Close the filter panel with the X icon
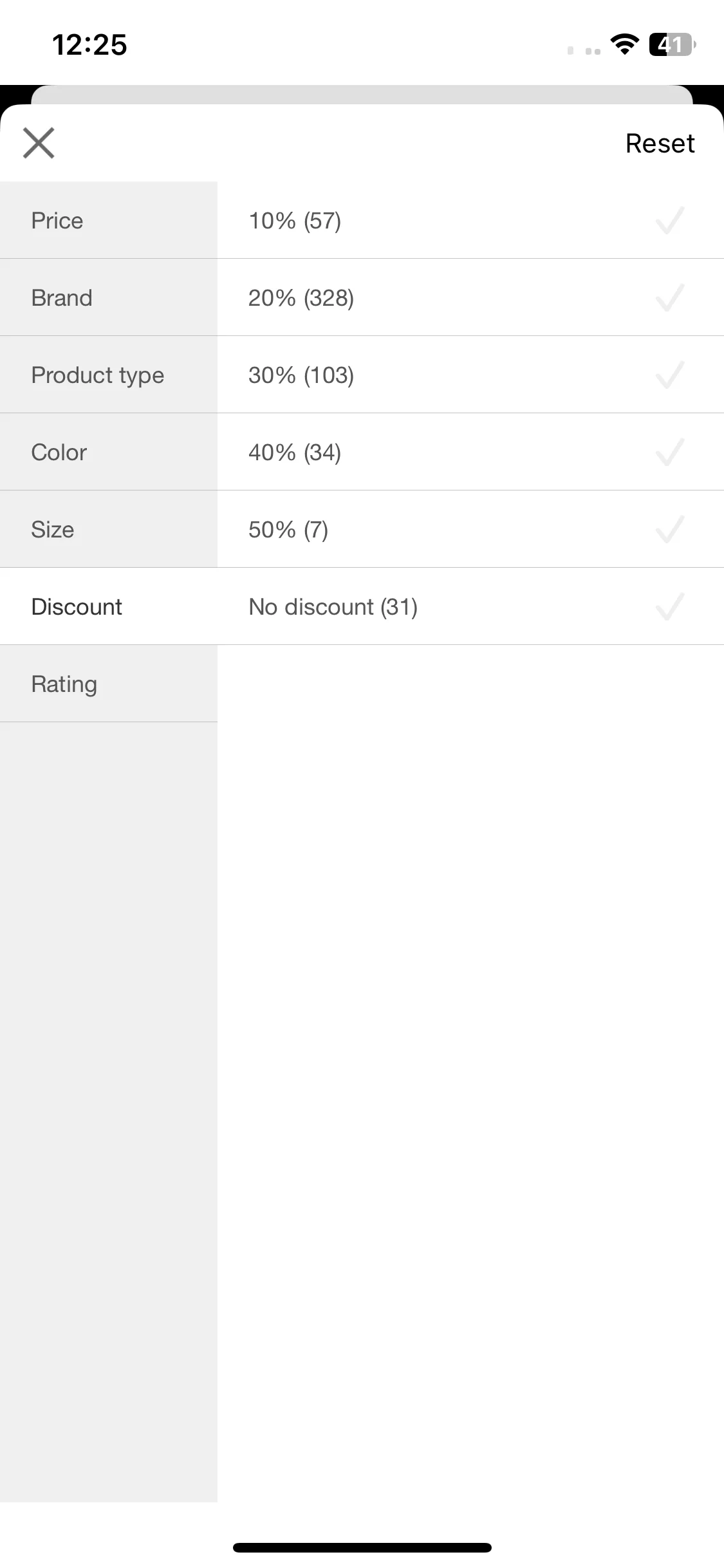The image size is (724, 1568). [39, 143]
